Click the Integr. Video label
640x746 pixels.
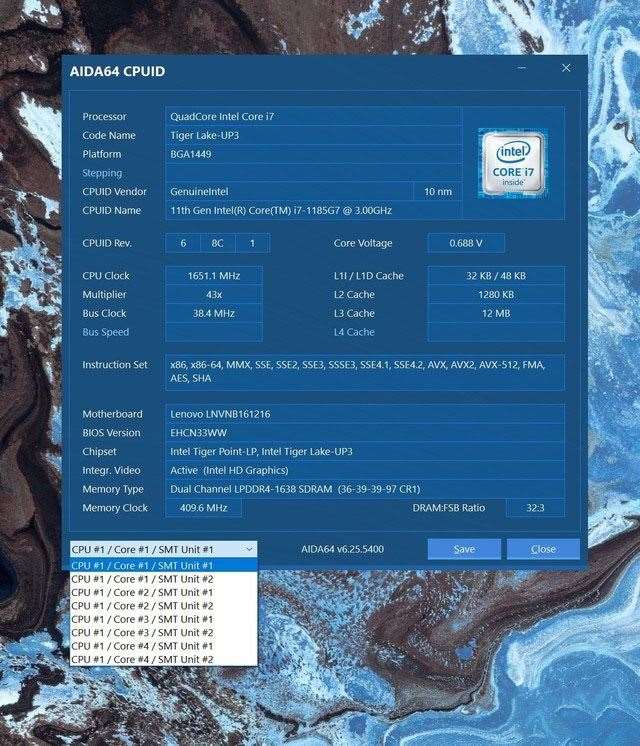[111, 471]
